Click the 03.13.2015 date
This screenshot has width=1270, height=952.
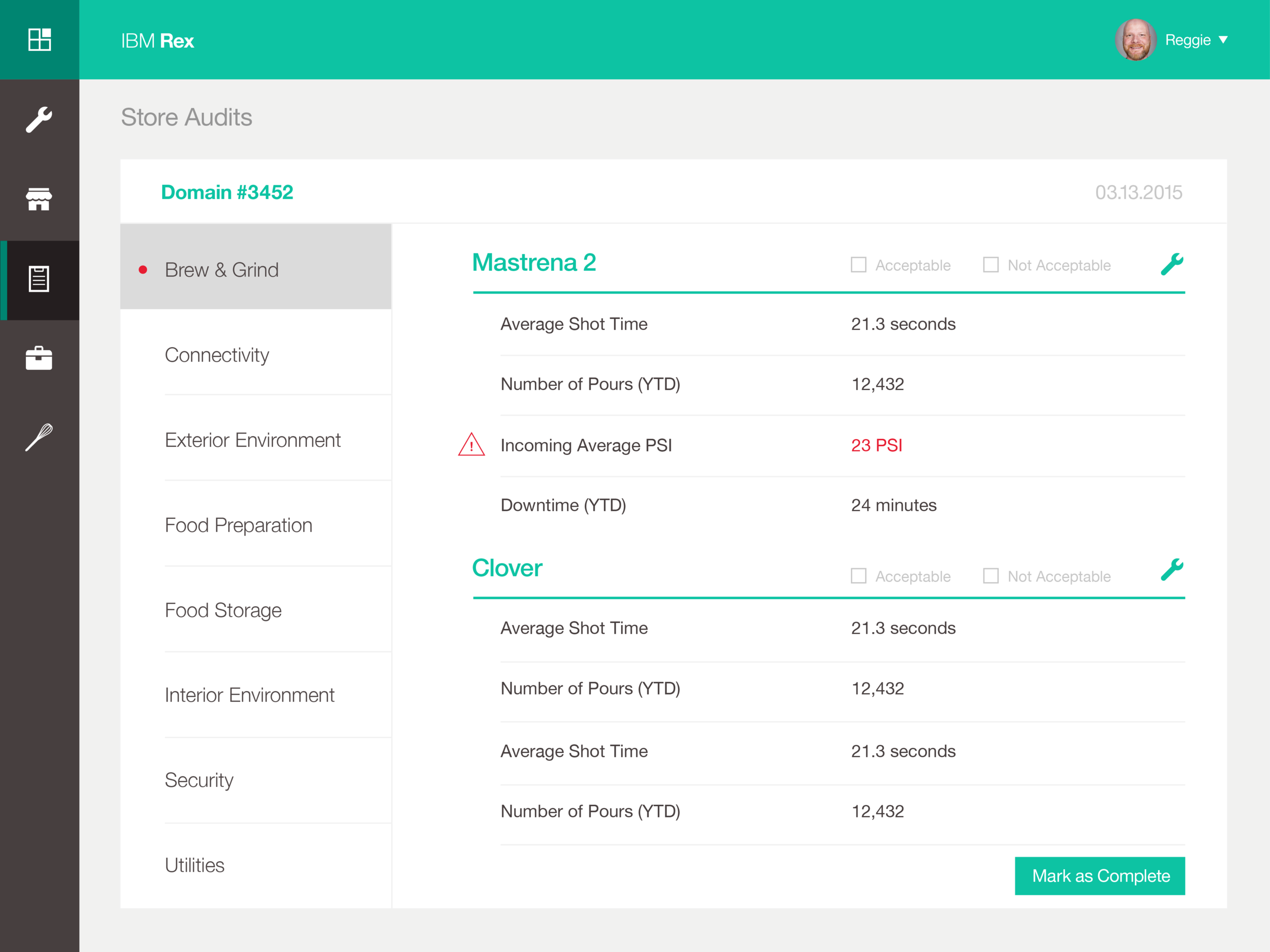click(x=1138, y=192)
